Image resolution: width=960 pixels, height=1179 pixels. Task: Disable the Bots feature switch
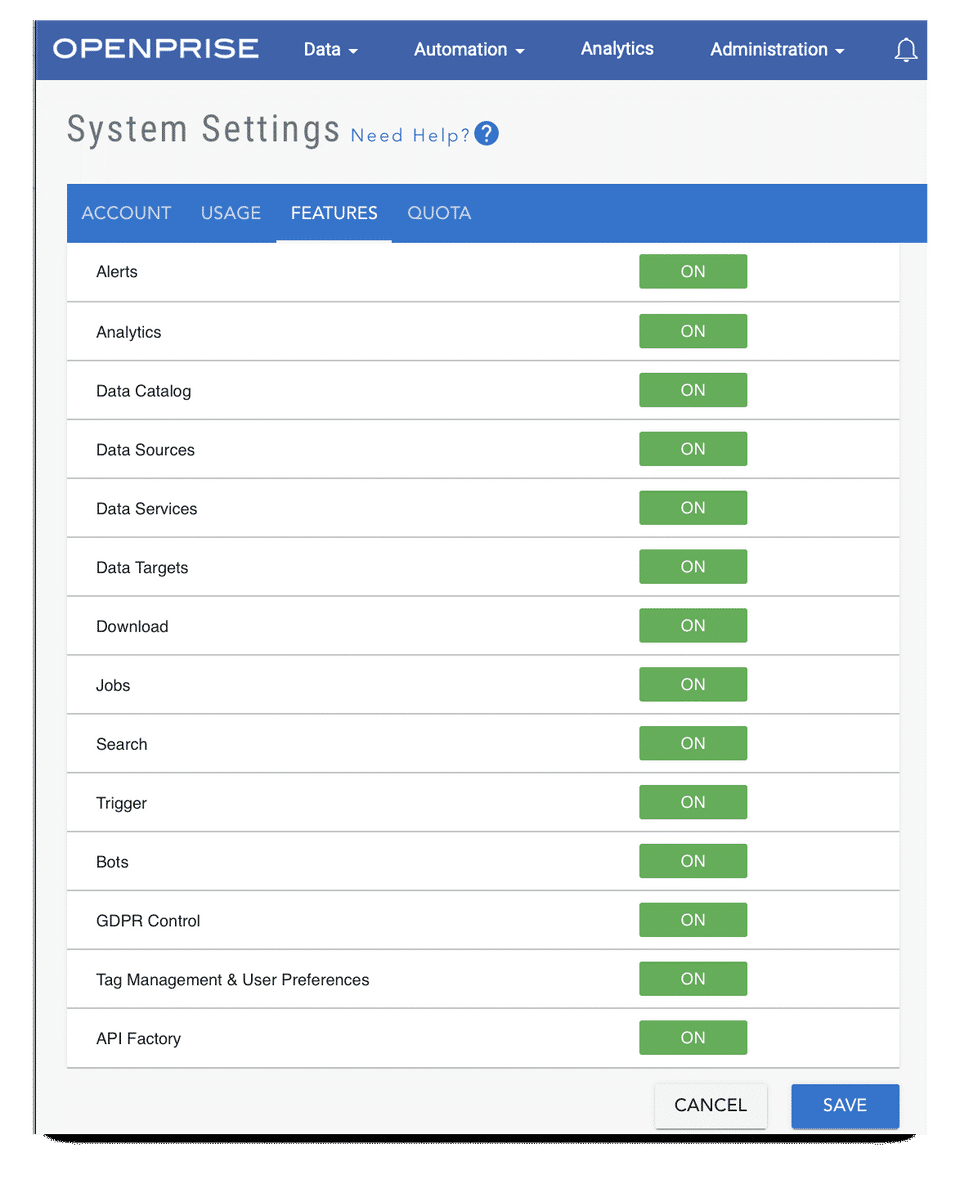click(x=693, y=861)
